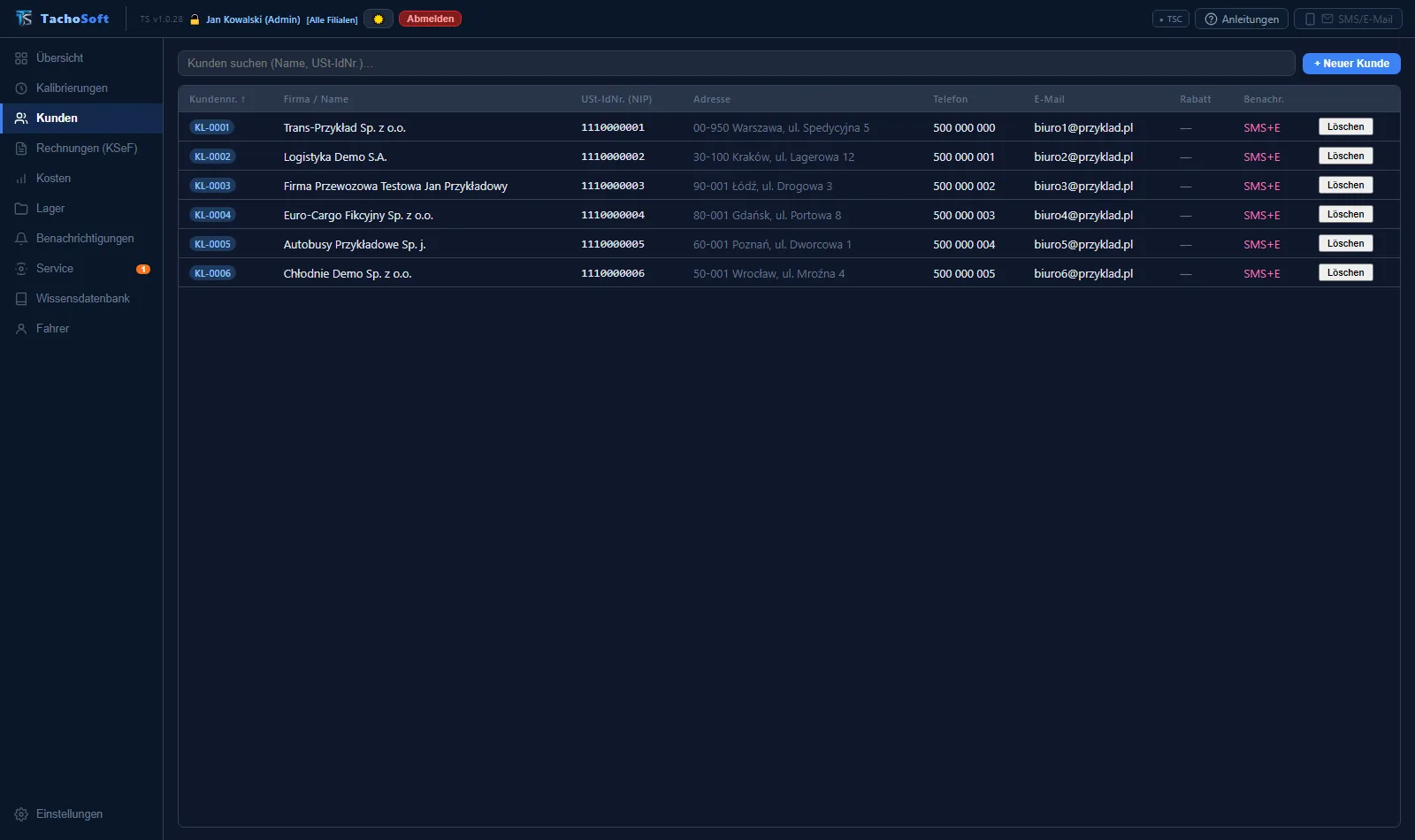1415x840 pixels.
Task: Delete Chłodnie Demo customer
Action: [x=1345, y=273]
